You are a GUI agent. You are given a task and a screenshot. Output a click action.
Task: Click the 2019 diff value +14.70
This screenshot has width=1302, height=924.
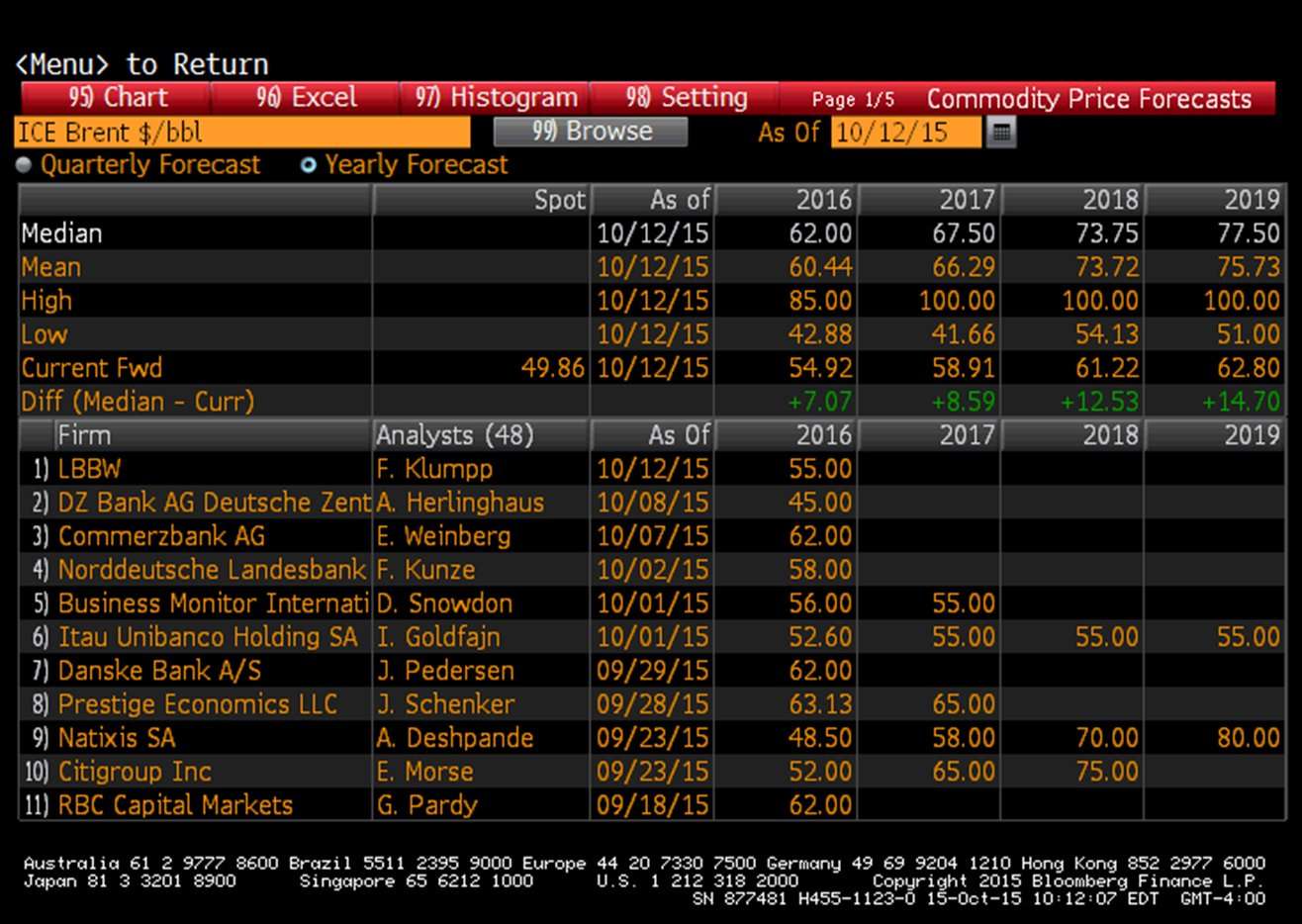[1241, 402]
